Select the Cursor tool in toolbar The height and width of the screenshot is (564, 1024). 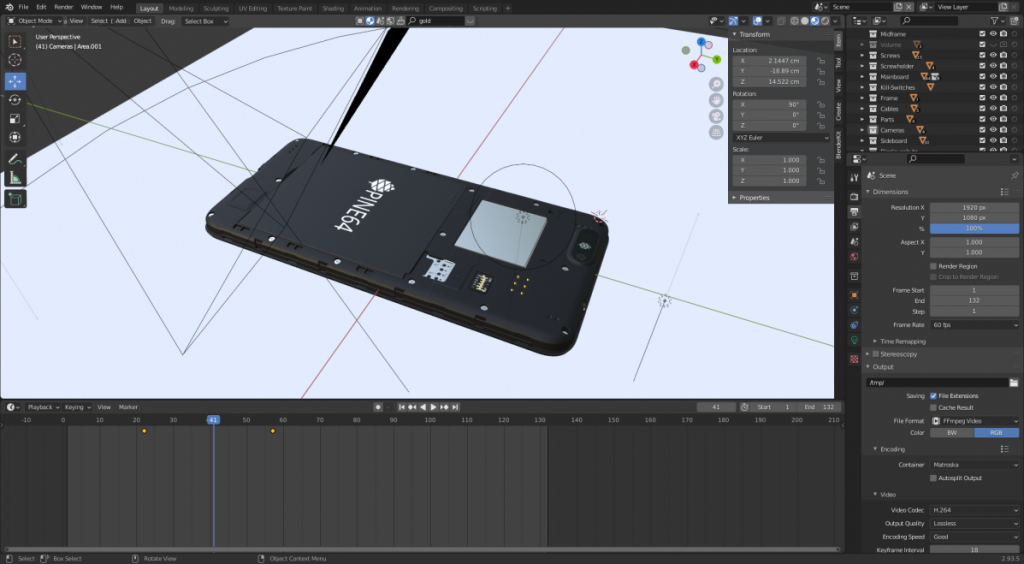click(15, 60)
